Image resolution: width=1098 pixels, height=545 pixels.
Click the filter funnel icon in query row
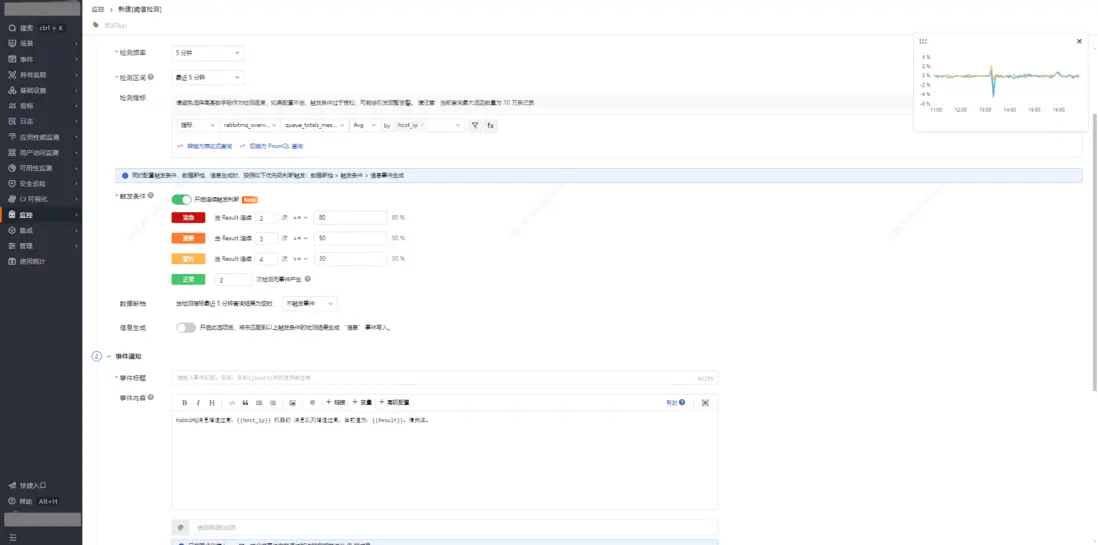pos(475,125)
